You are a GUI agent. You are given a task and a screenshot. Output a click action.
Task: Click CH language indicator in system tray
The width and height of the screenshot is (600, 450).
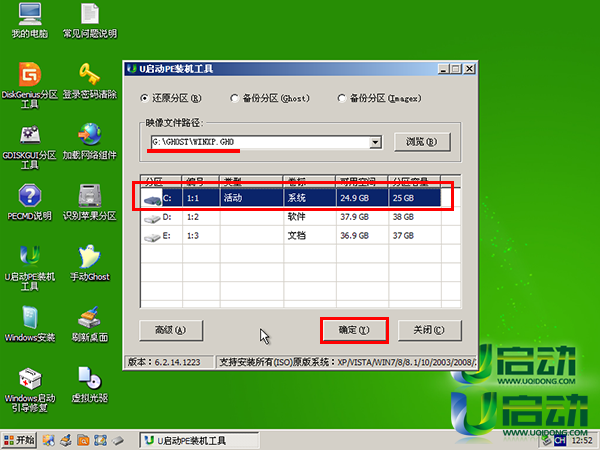560,441
